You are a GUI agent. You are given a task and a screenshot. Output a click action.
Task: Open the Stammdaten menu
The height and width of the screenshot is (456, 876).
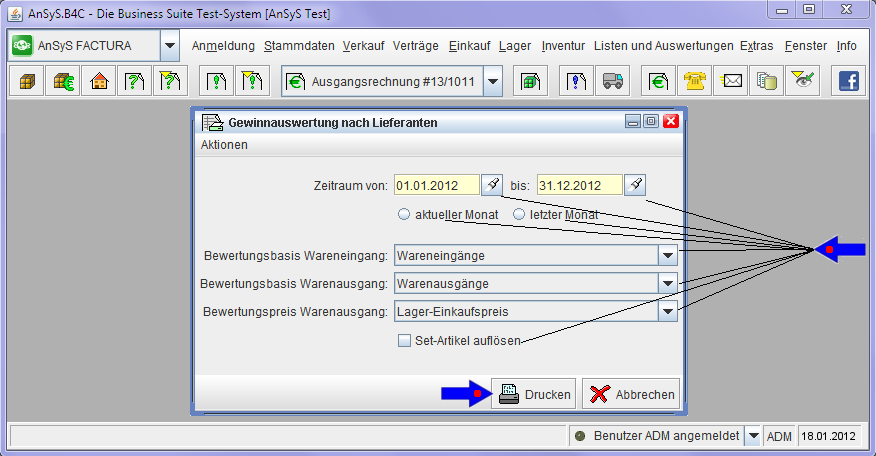click(x=299, y=46)
